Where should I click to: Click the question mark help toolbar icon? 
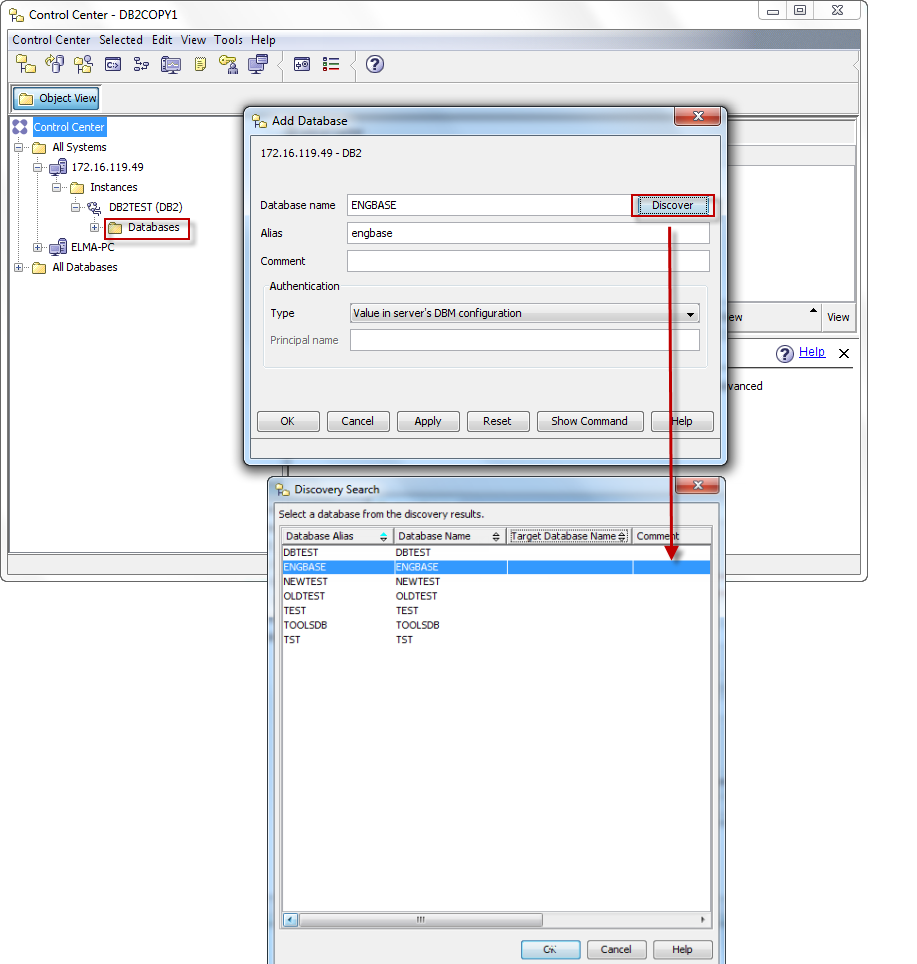tap(374, 64)
